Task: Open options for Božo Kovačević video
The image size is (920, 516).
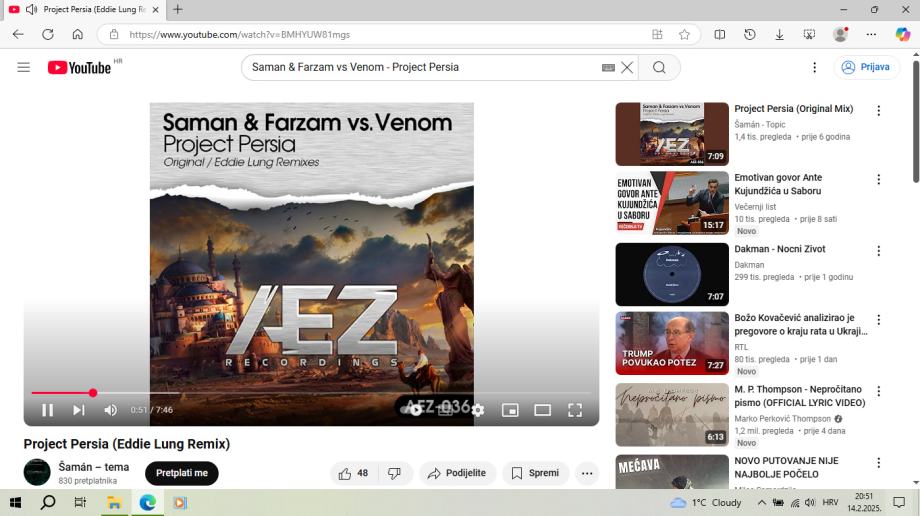Action: (x=878, y=320)
